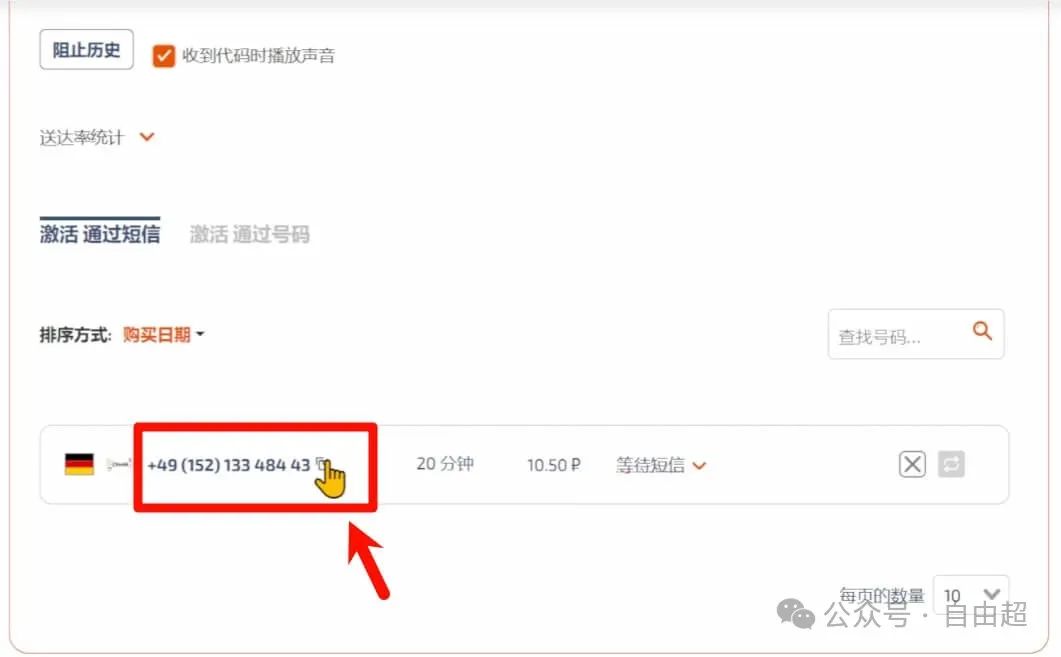Open the 每页的数量 per-page dropdown
Viewport: 1061px width, 657px height.
pos(971,595)
